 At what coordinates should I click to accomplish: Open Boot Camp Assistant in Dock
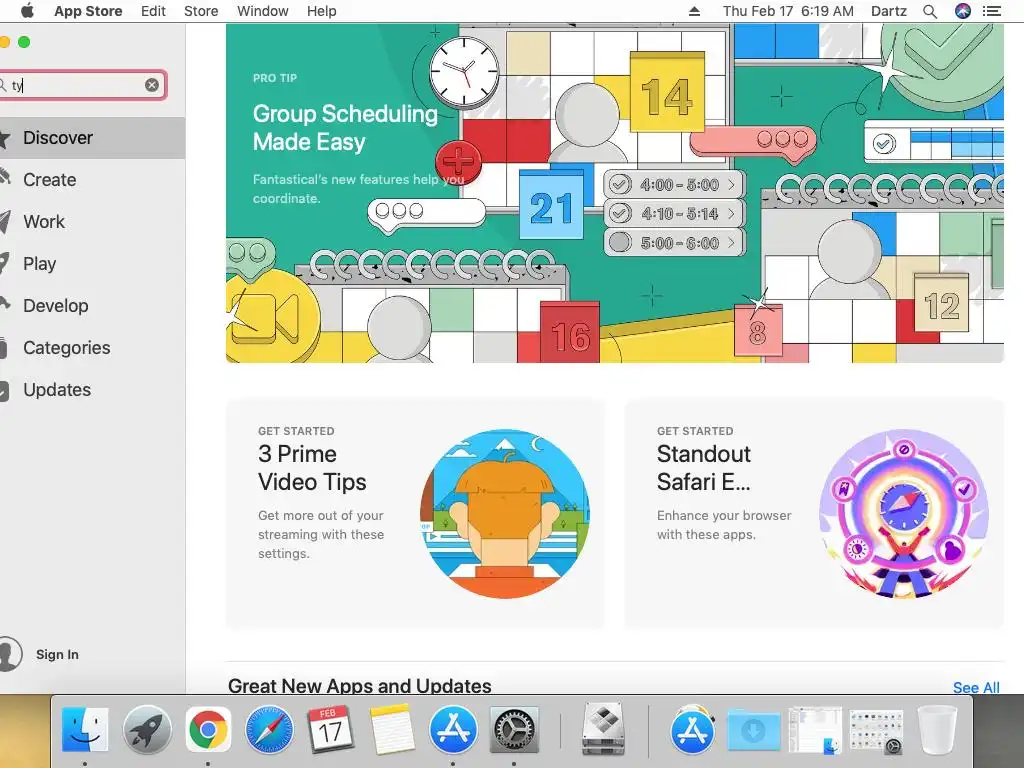603,729
